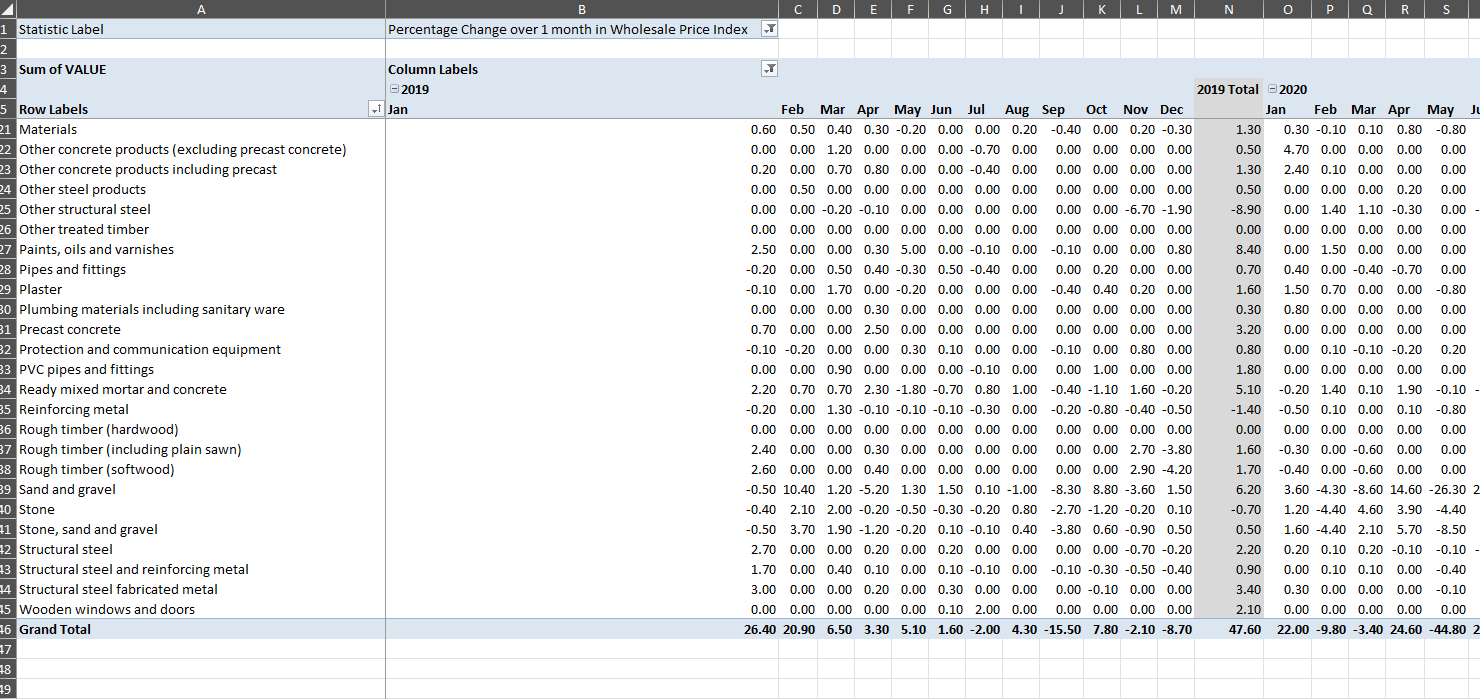Click Sand and gravel 2019 total 6.20
Image resolution: width=1480 pixels, height=699 pixels.
(1248, 489)
